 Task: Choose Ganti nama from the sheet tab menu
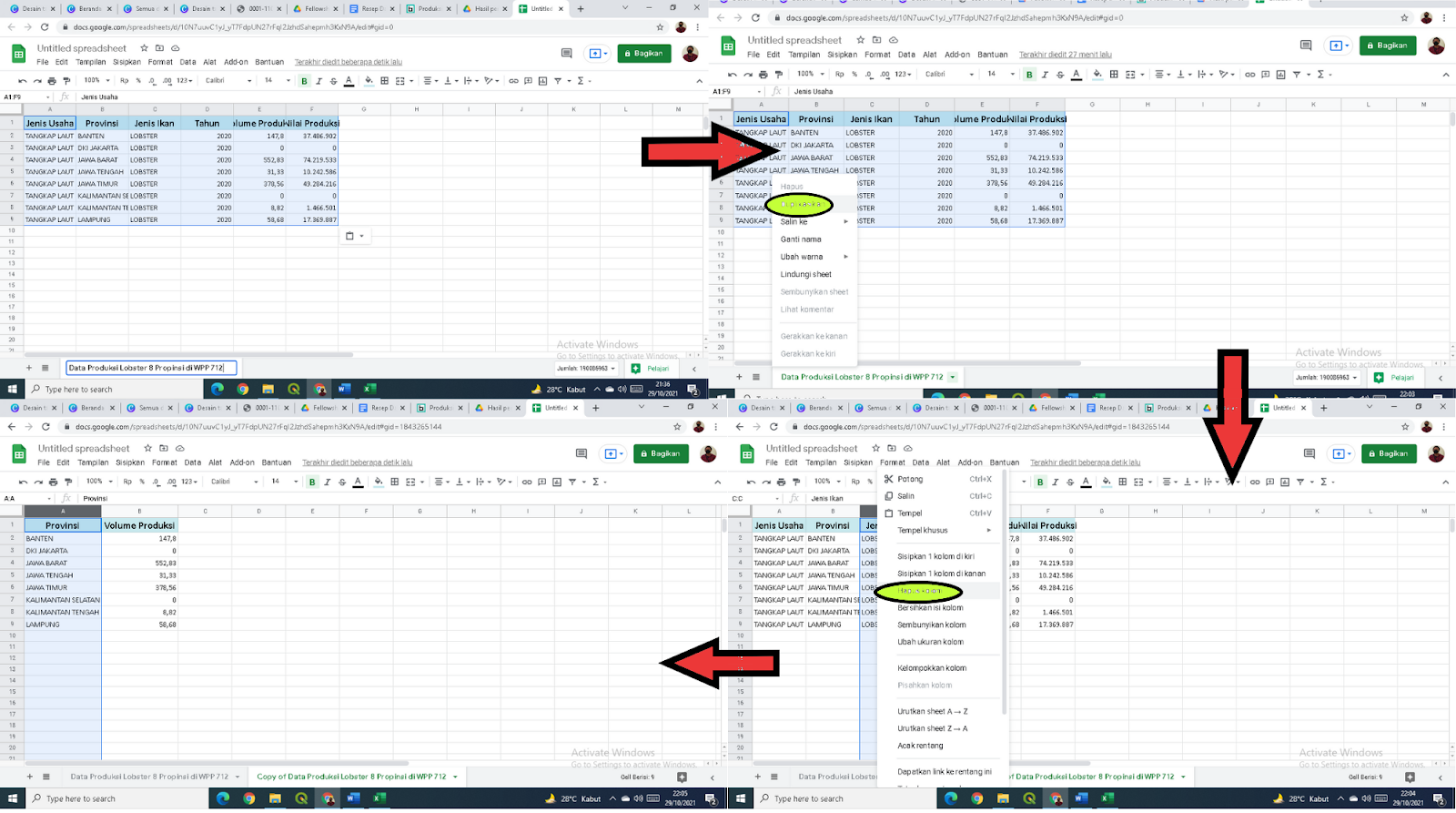point(801,239)
